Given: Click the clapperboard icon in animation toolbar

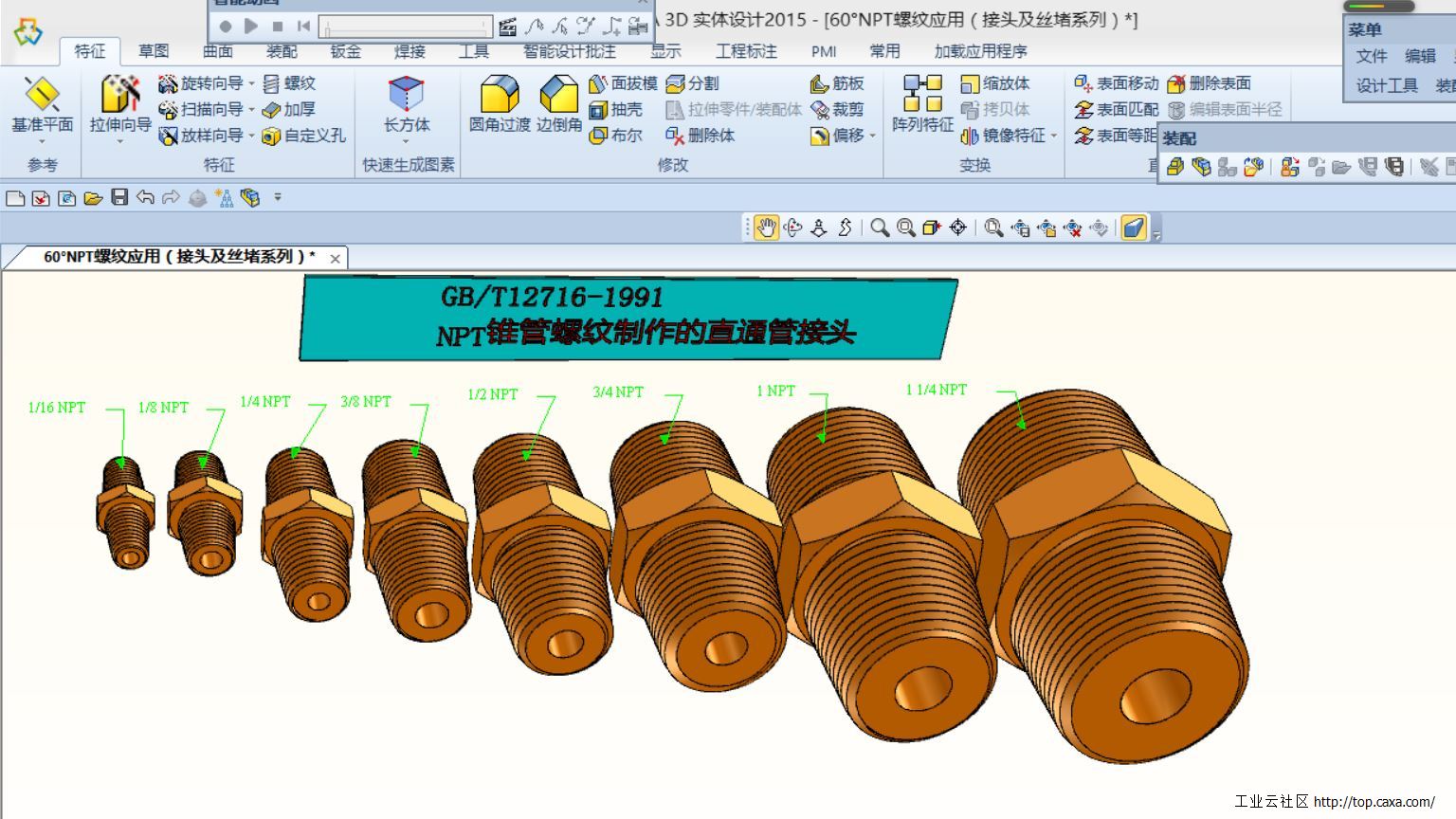Looking at the screenshot, I should [507, 27].
